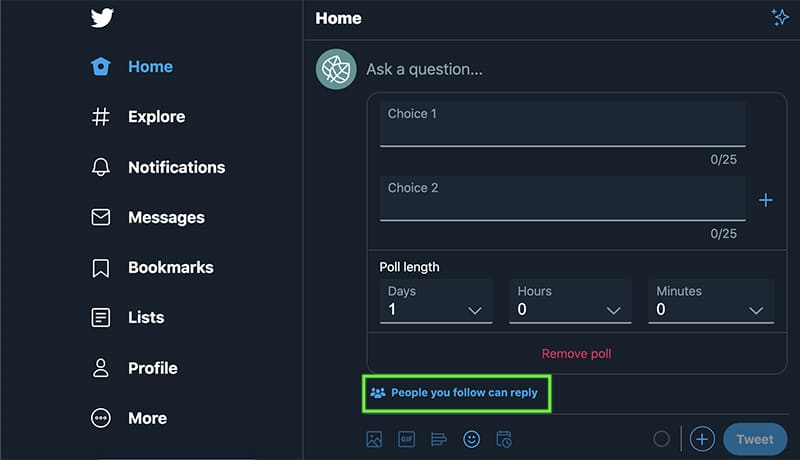
Task: Open Notifications from the sidebar
Action: pyautogui.click(x=176, y=167)
